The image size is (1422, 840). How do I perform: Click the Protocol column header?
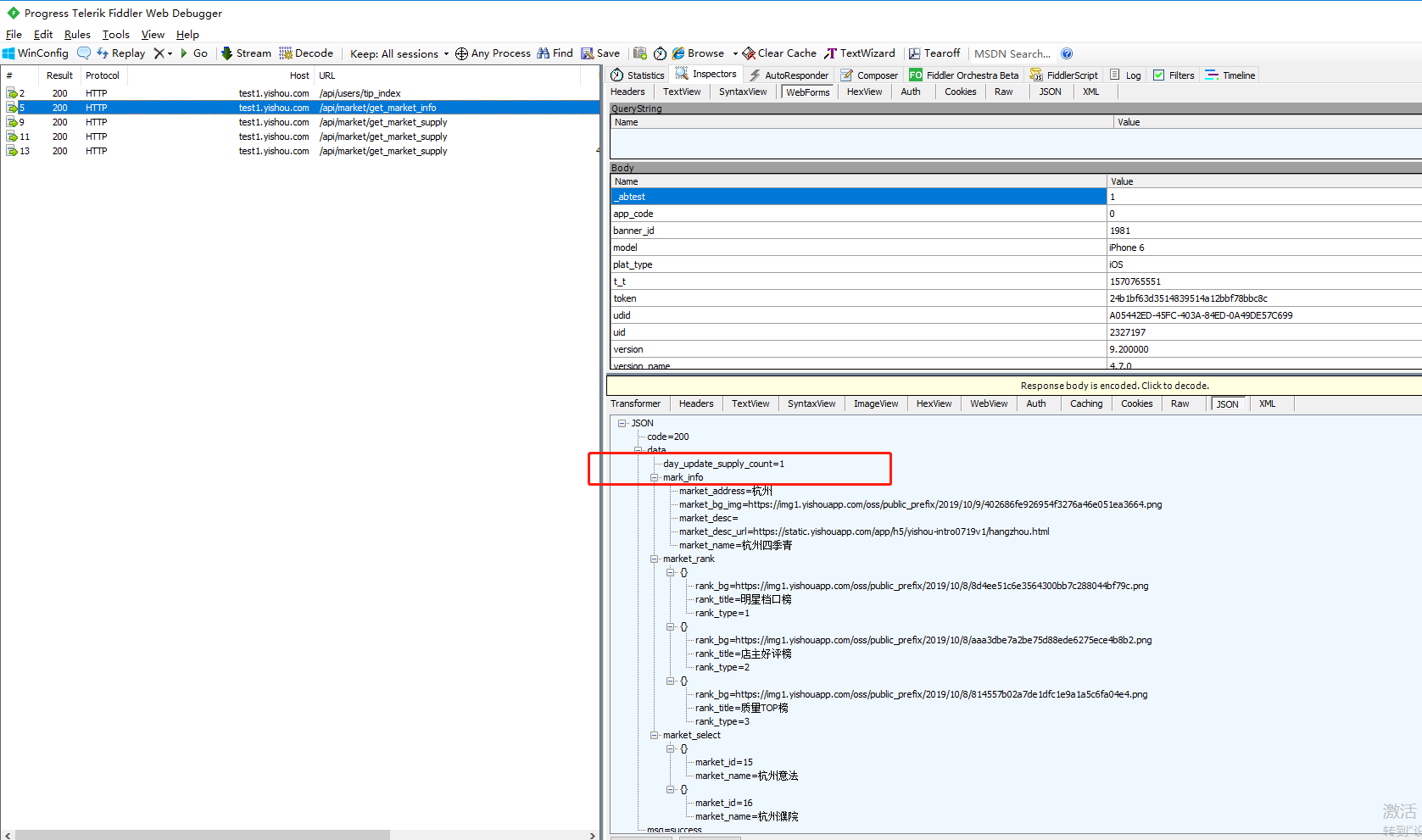(102, 75)
